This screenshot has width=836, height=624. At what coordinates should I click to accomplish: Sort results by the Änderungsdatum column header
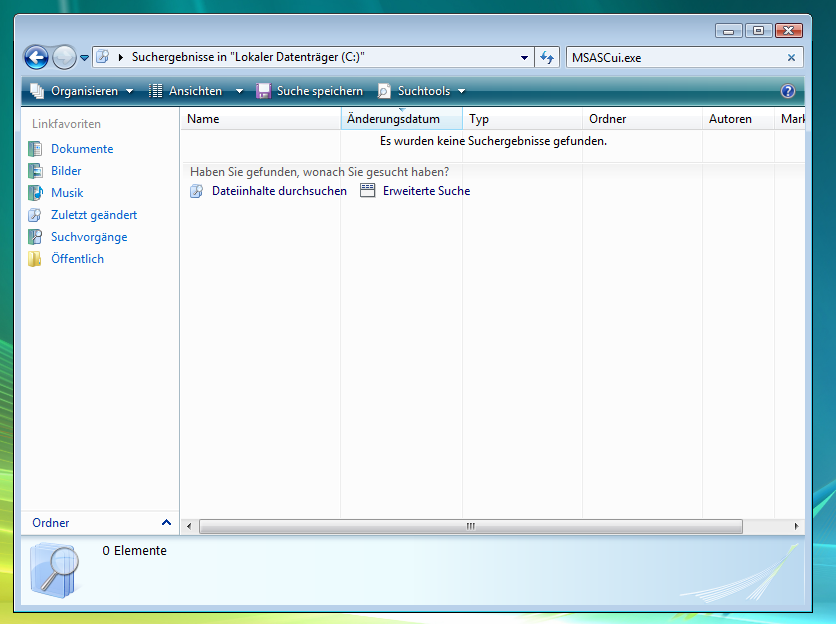tap(393, 119)
